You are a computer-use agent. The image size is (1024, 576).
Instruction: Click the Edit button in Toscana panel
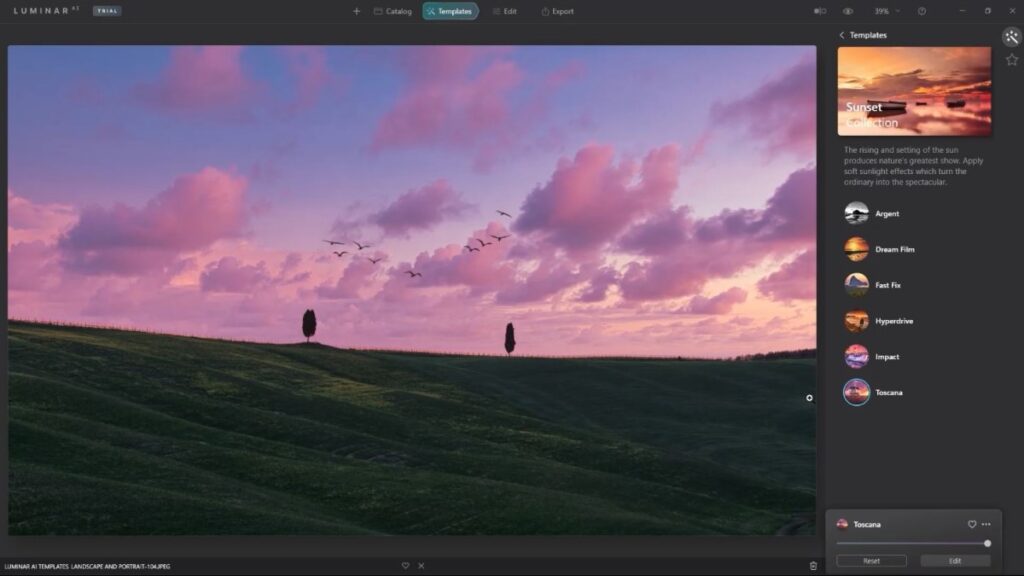pyautogui.click(x=955, y=561)
